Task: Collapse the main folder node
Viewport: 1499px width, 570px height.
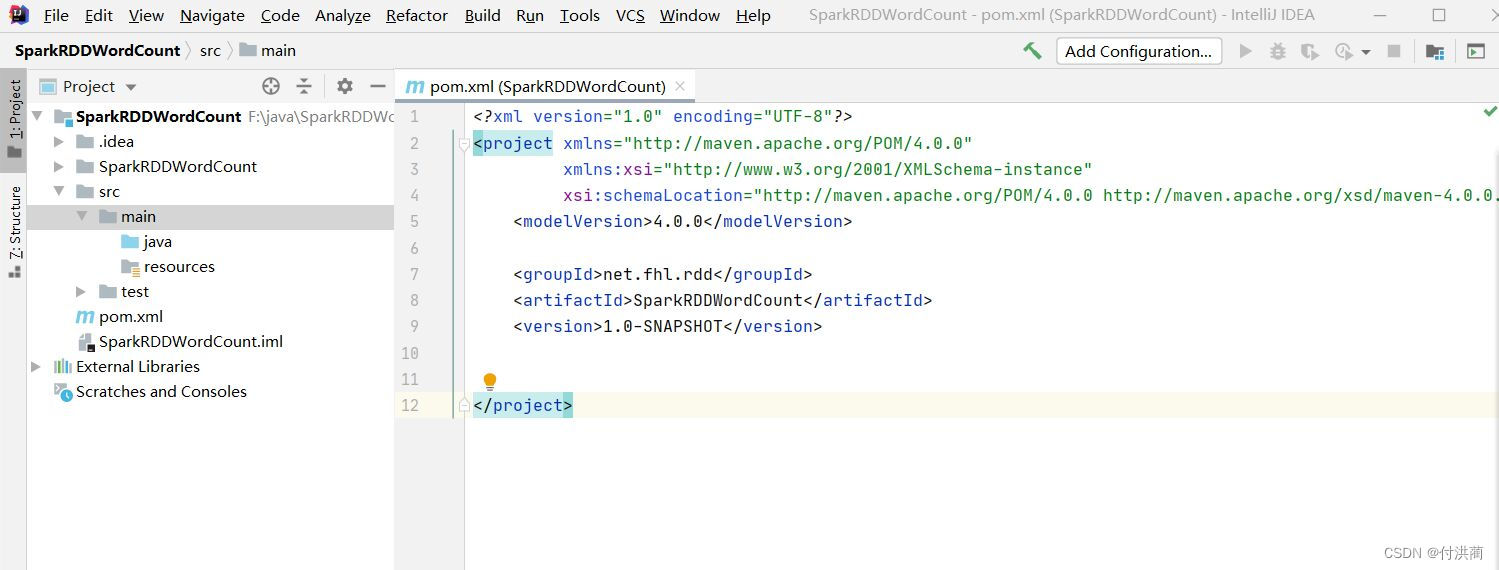Action: click(81, 216)
